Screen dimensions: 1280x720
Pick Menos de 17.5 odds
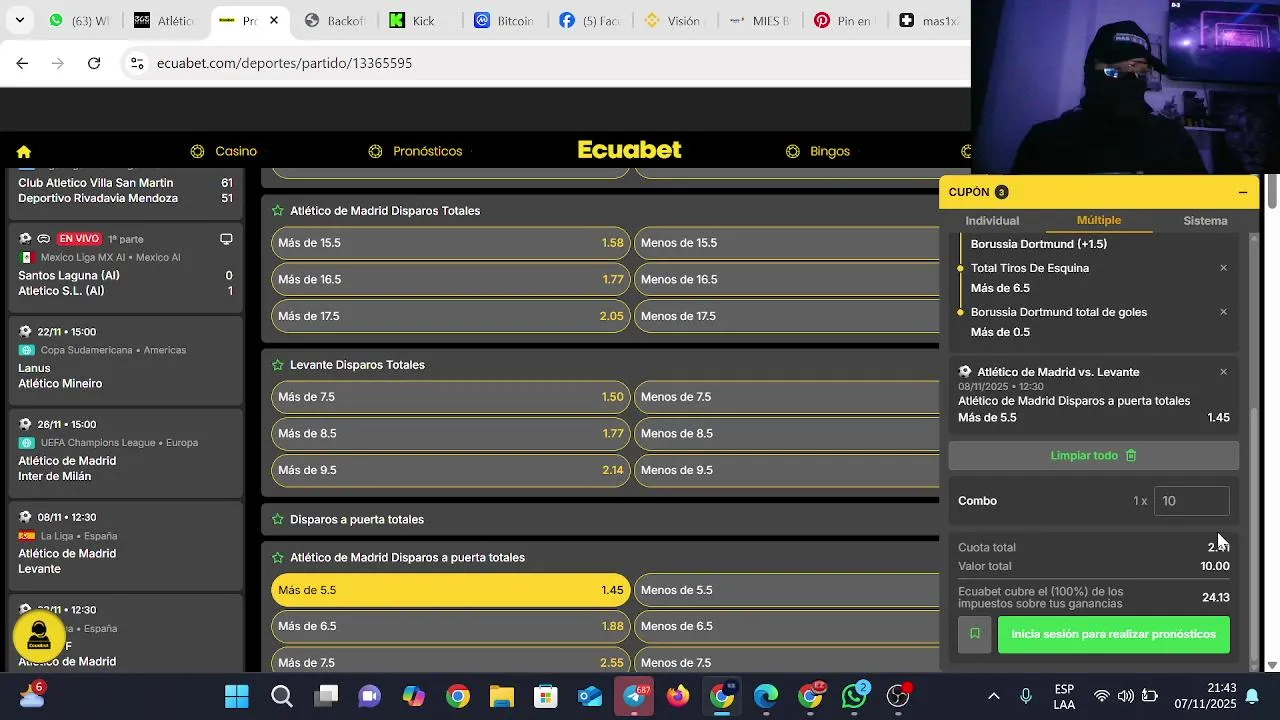tap(788, 316)
